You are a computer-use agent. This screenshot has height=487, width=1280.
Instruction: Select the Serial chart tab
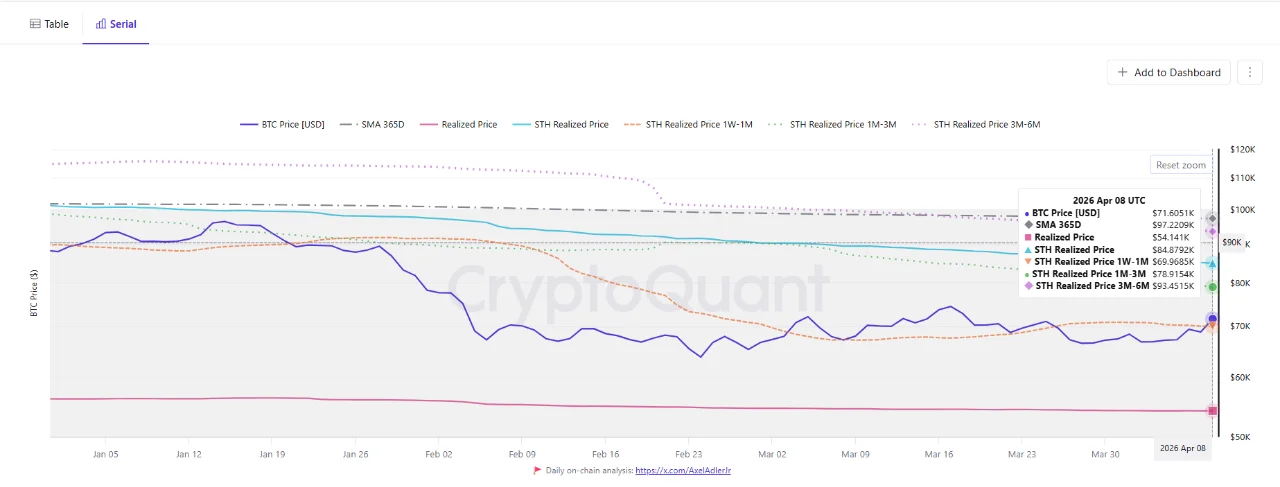(116, 23)
